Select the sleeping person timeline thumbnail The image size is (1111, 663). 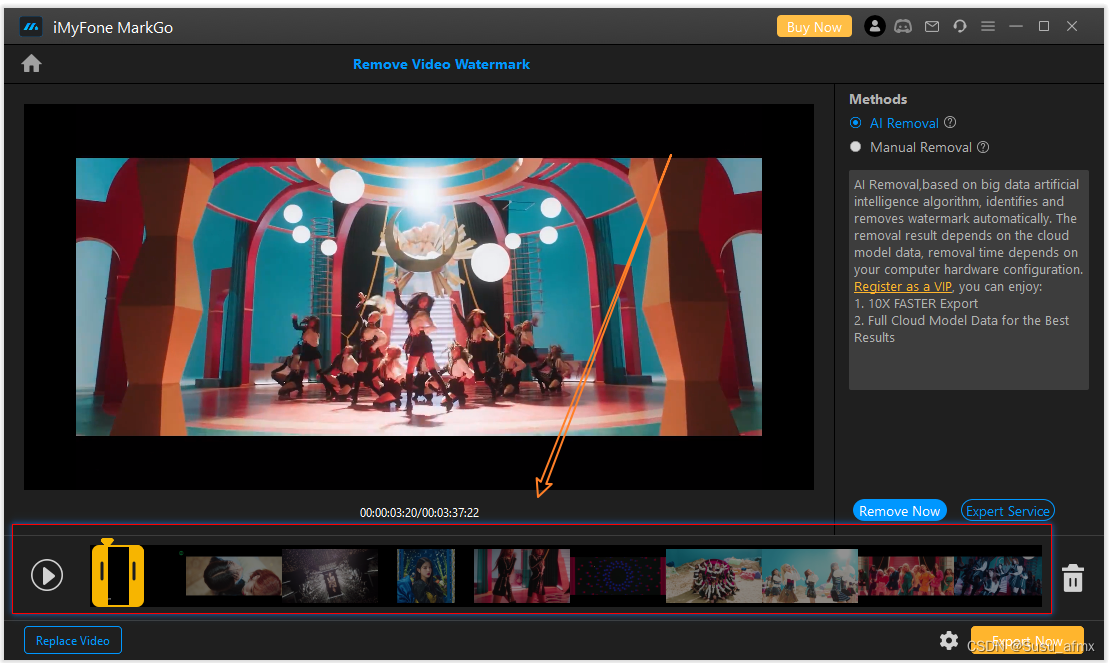click(x=234, y=575)
